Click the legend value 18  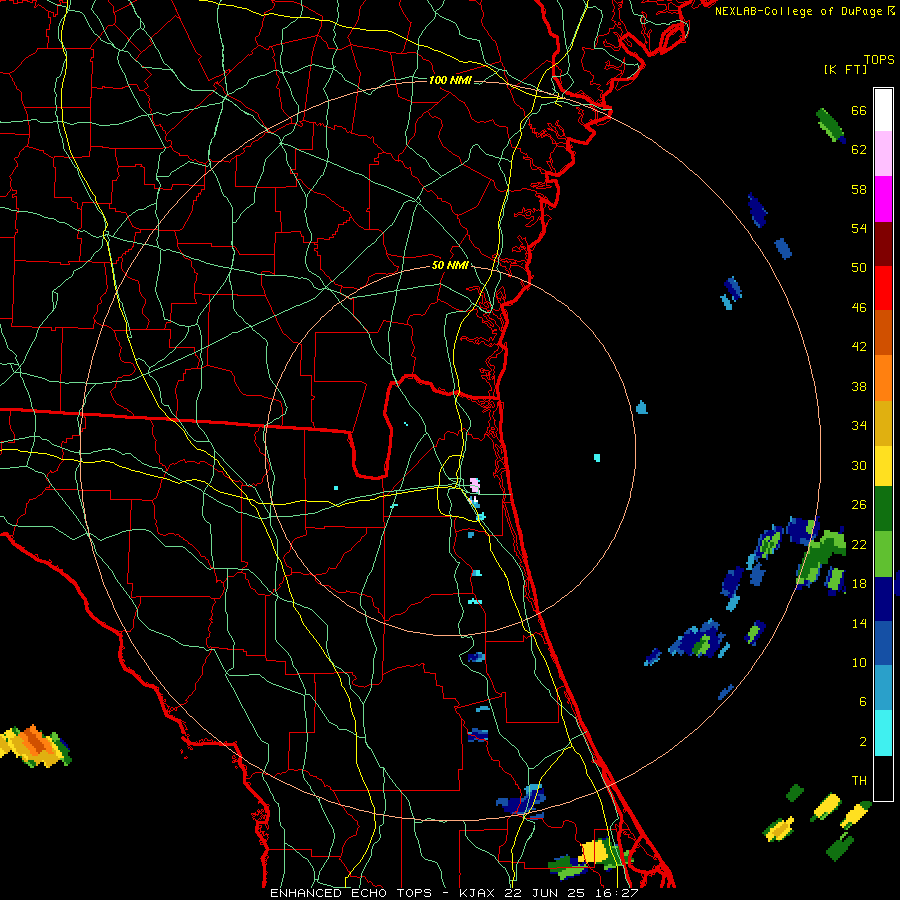pyautogui.click(x=859, y=584)
